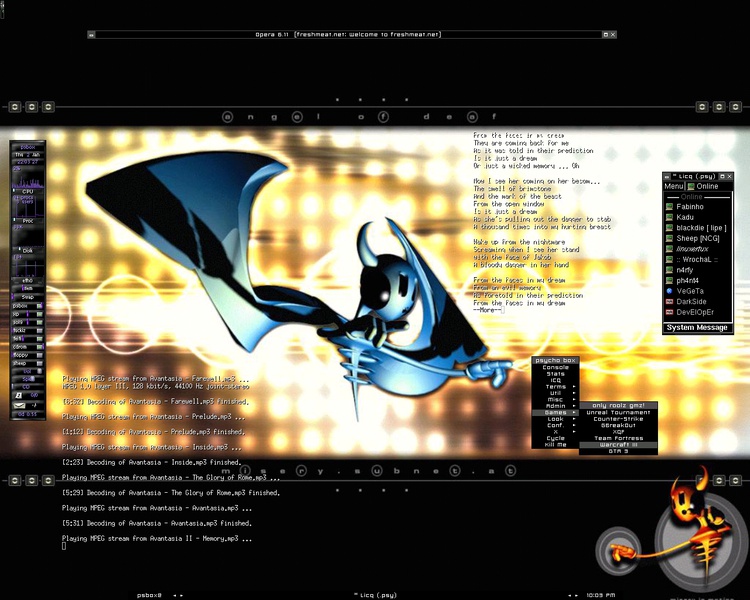Viewport: 750px width, 600px height.
Task: Select Cycle in the psycho box menu
Action: point(555,438)
